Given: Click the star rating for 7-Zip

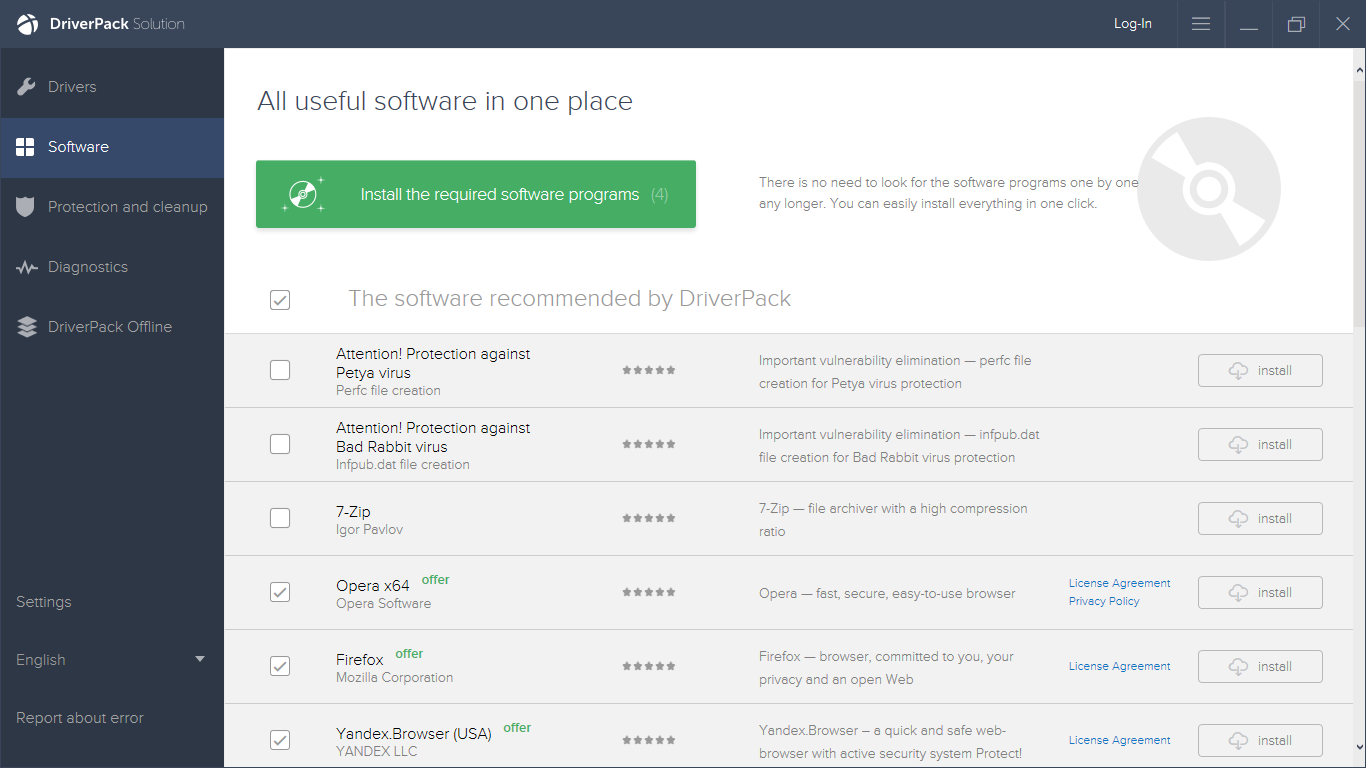Looking at the screenshot, I should click(649, 518).
